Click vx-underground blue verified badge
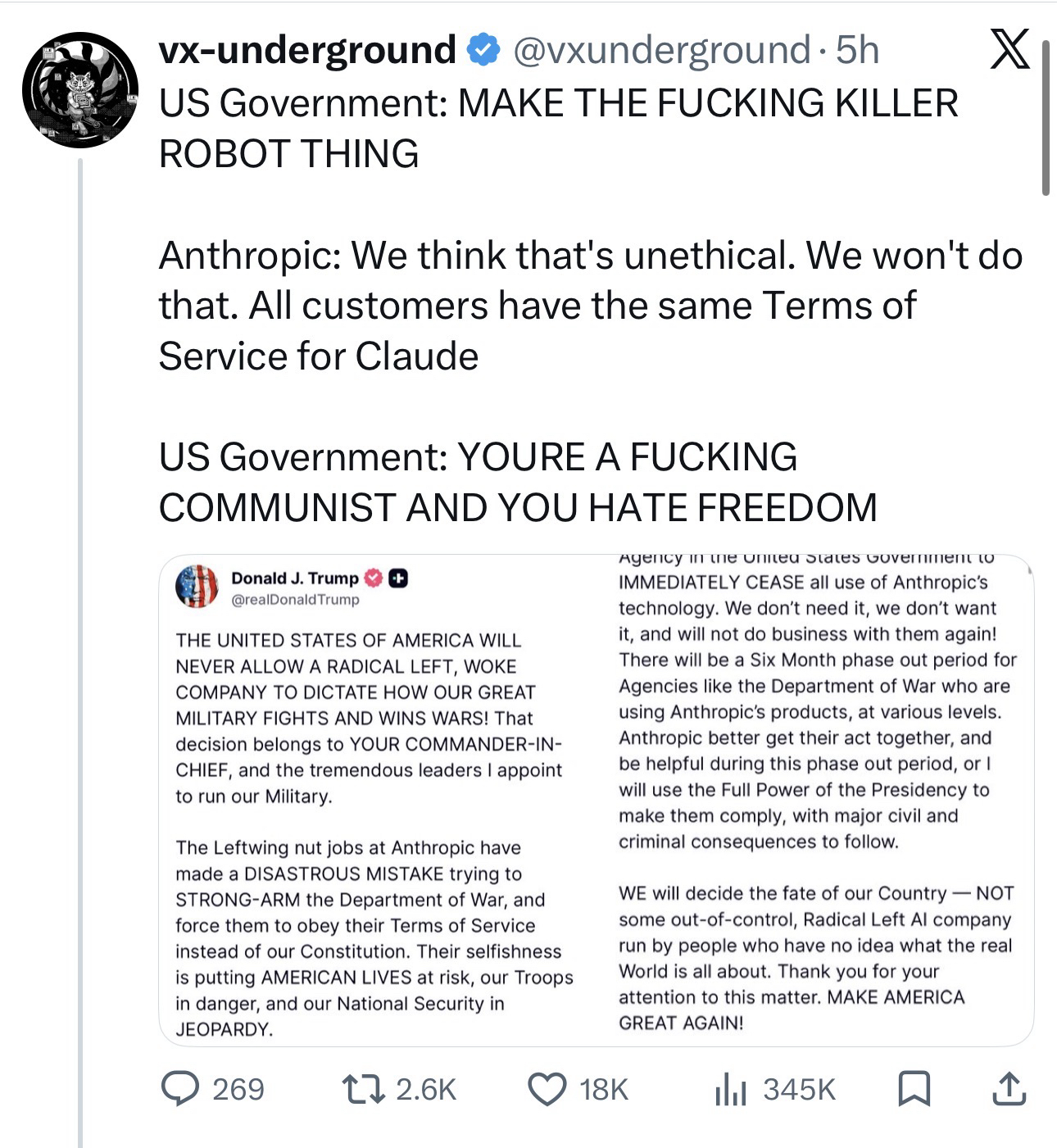The height and width of the screenshot is (1148, 1057). [x=483, y=51]
